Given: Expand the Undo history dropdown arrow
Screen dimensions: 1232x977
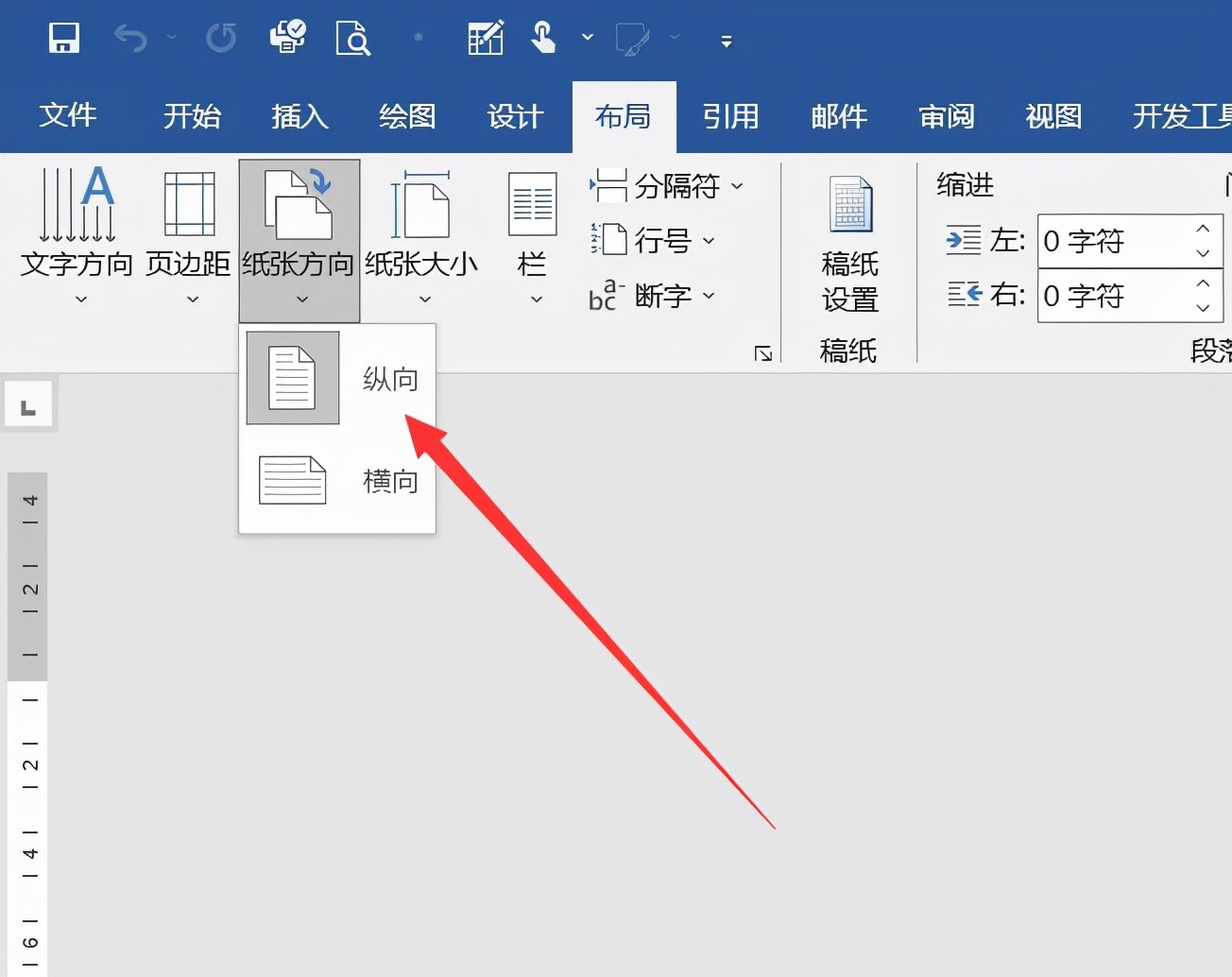Looking at the screenshot, I should pyautogui.click(x=171, y=38).
